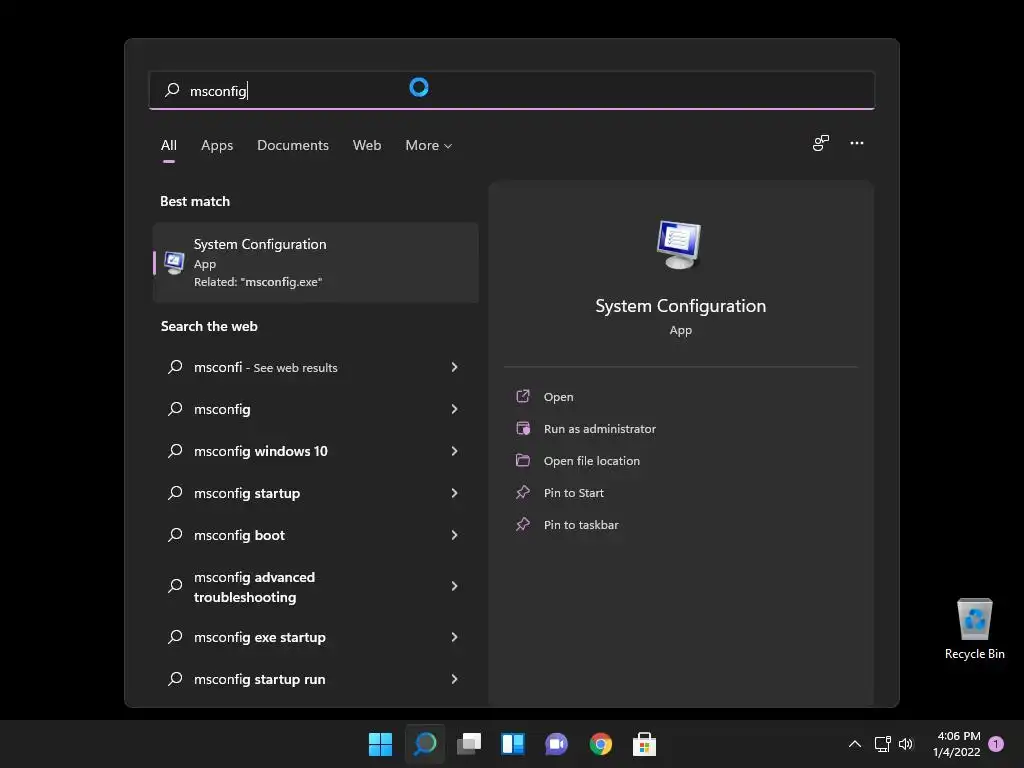Viewport: 1024px width, 768px height.
Task: Open the three-dot options menu
Action: [857, 143]
